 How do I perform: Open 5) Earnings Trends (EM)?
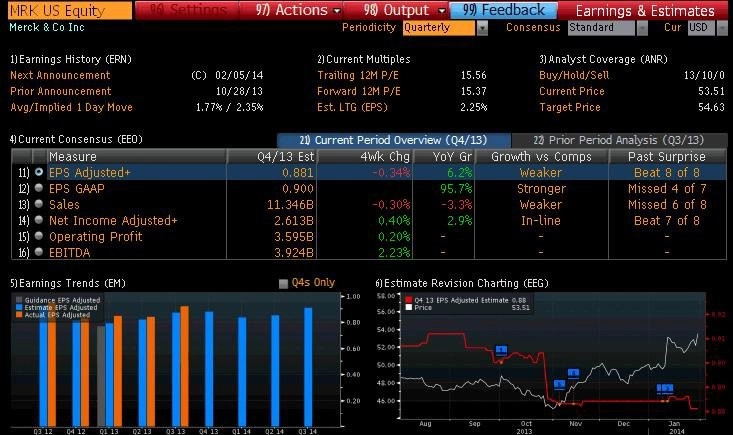click(68, 283)
